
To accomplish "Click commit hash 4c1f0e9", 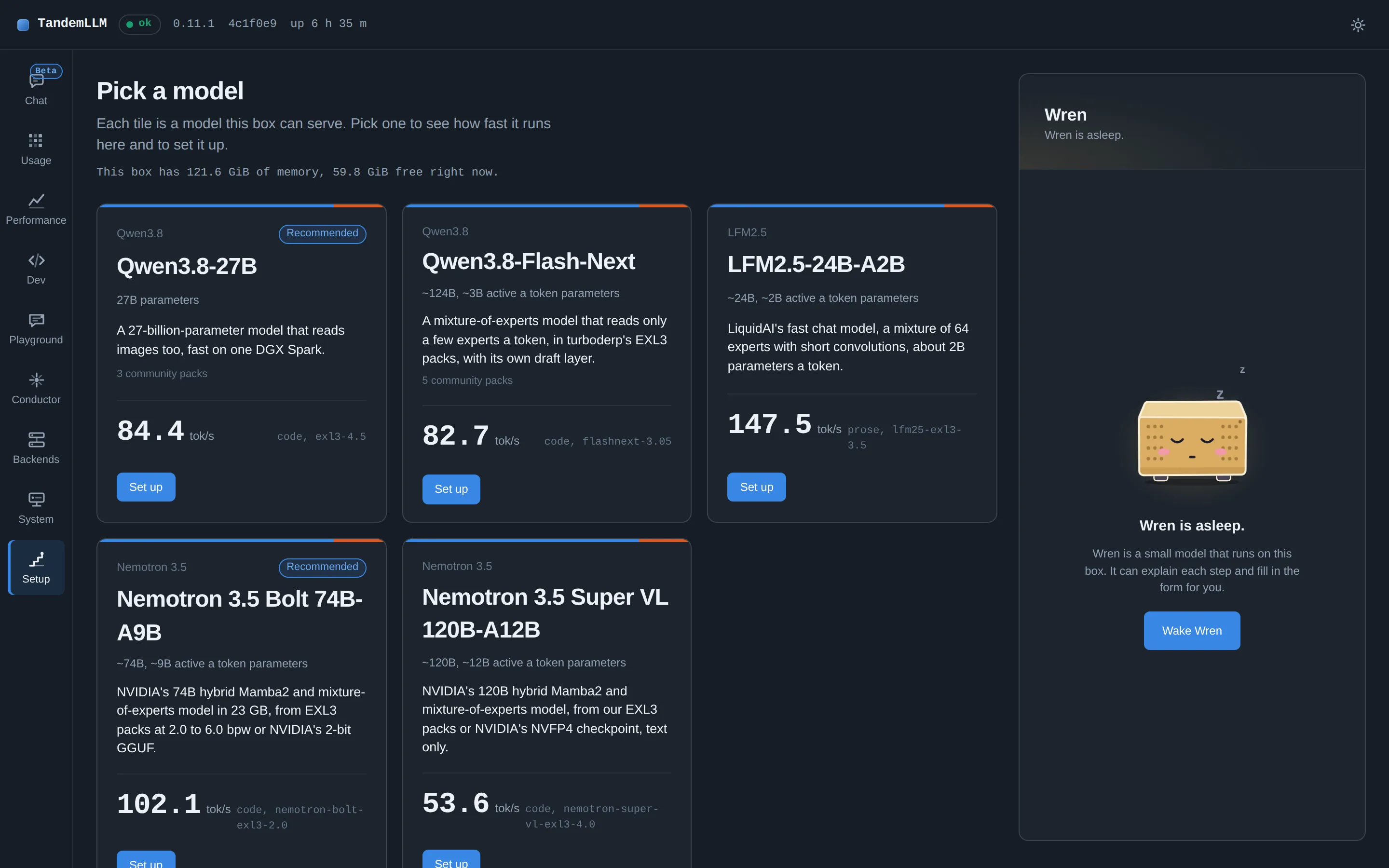I will pos(252,24).
